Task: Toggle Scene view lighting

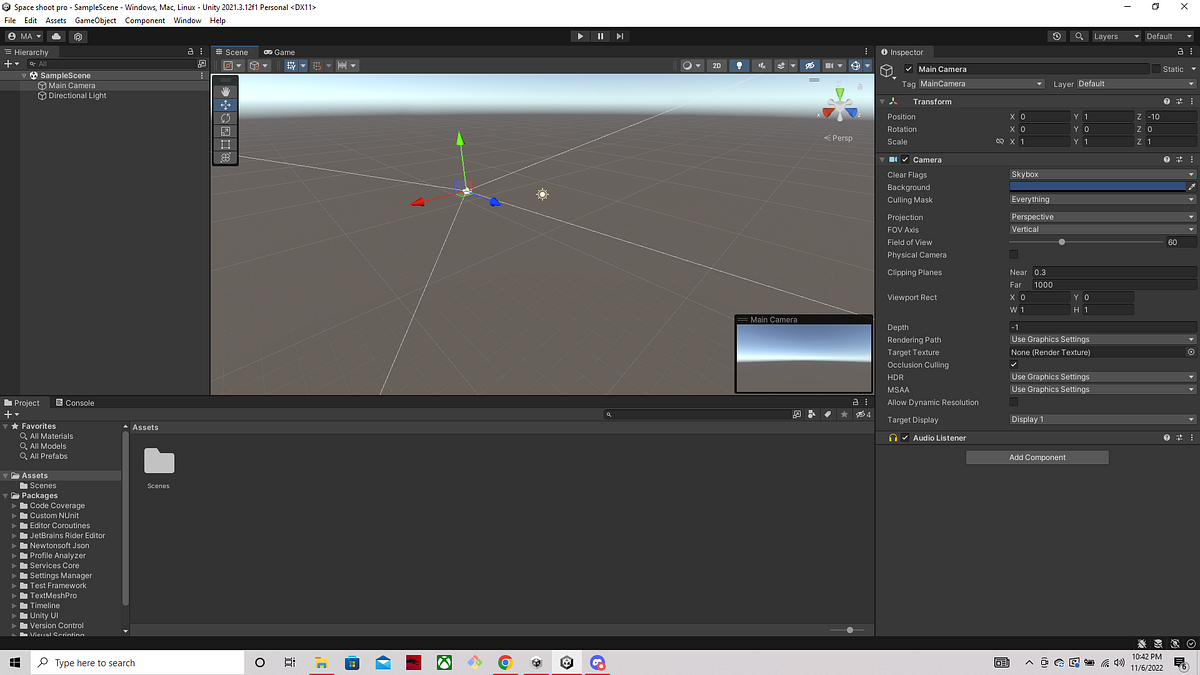Action: coord(740,65)
